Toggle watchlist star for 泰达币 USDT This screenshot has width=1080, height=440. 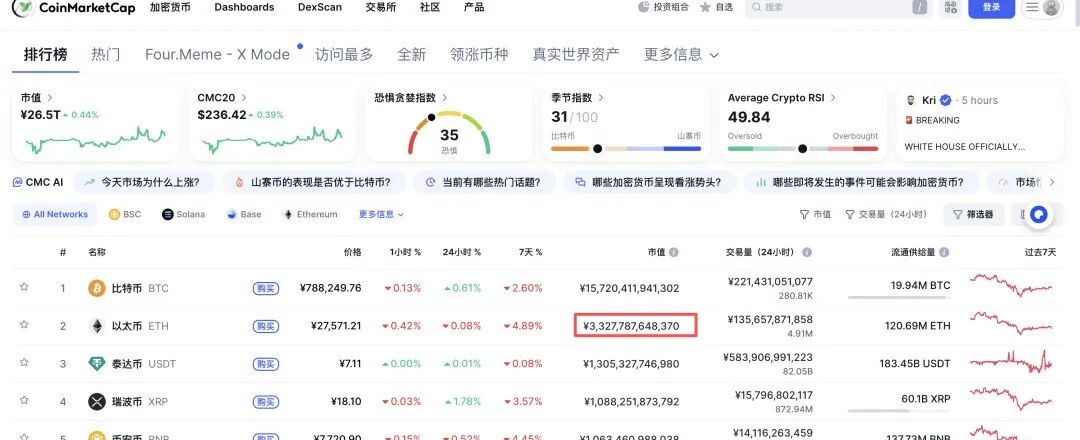click(x=24, y=362)
